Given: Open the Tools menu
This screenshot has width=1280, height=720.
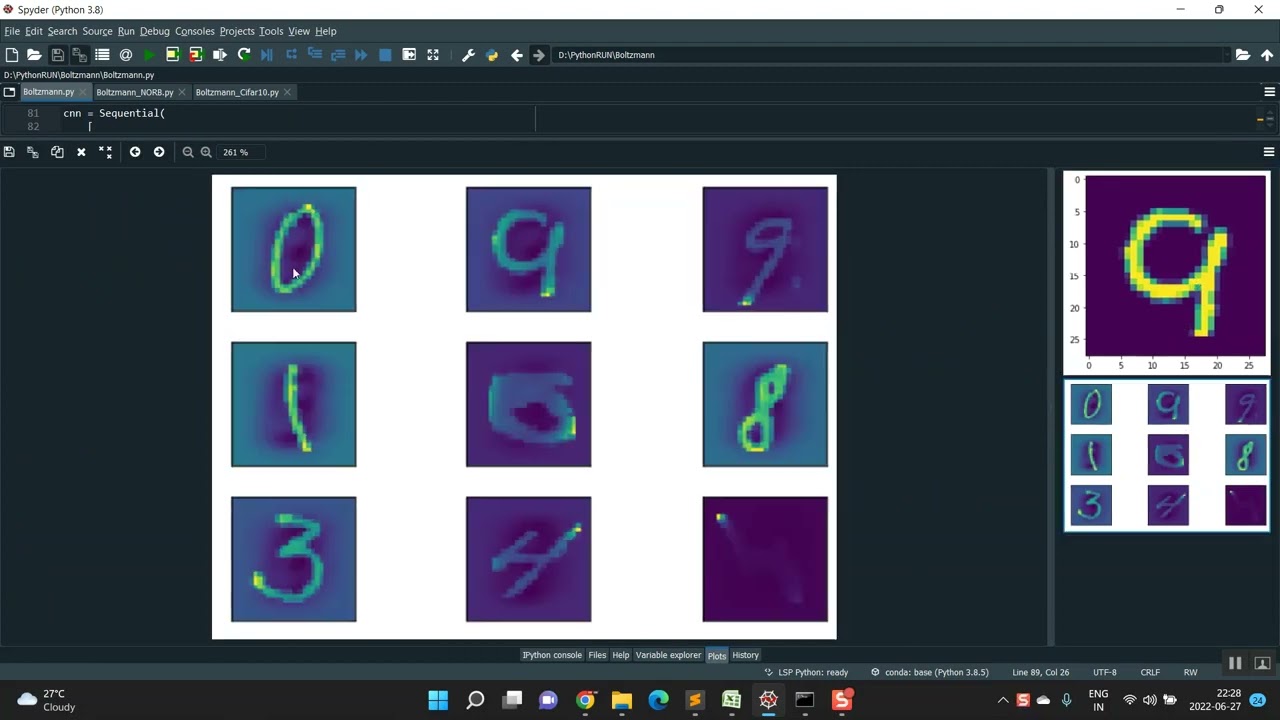Looking at the screenshot, I should (271, 31).
